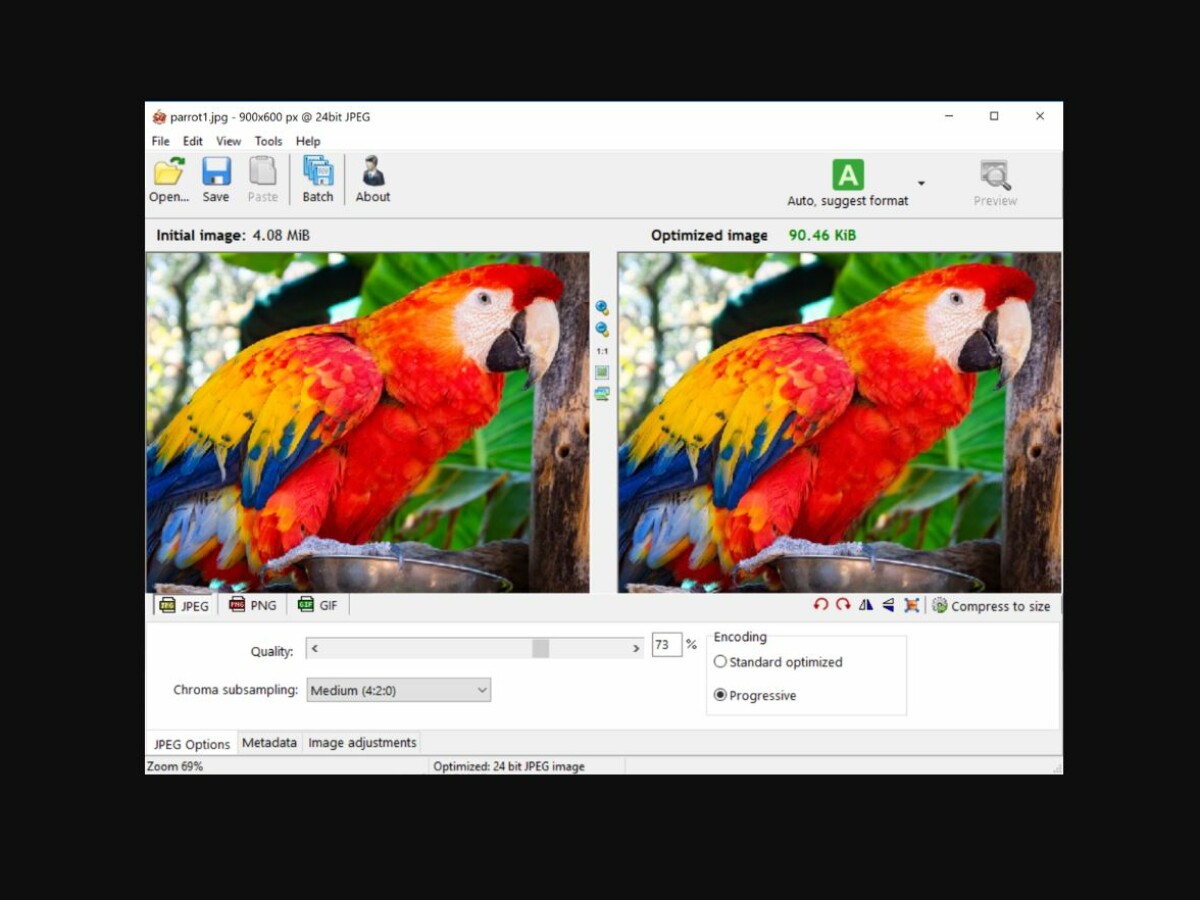Open the Tools menu
Viewport: 1200px width, 900px height.
pyautogui.click(x=267, y=141)
